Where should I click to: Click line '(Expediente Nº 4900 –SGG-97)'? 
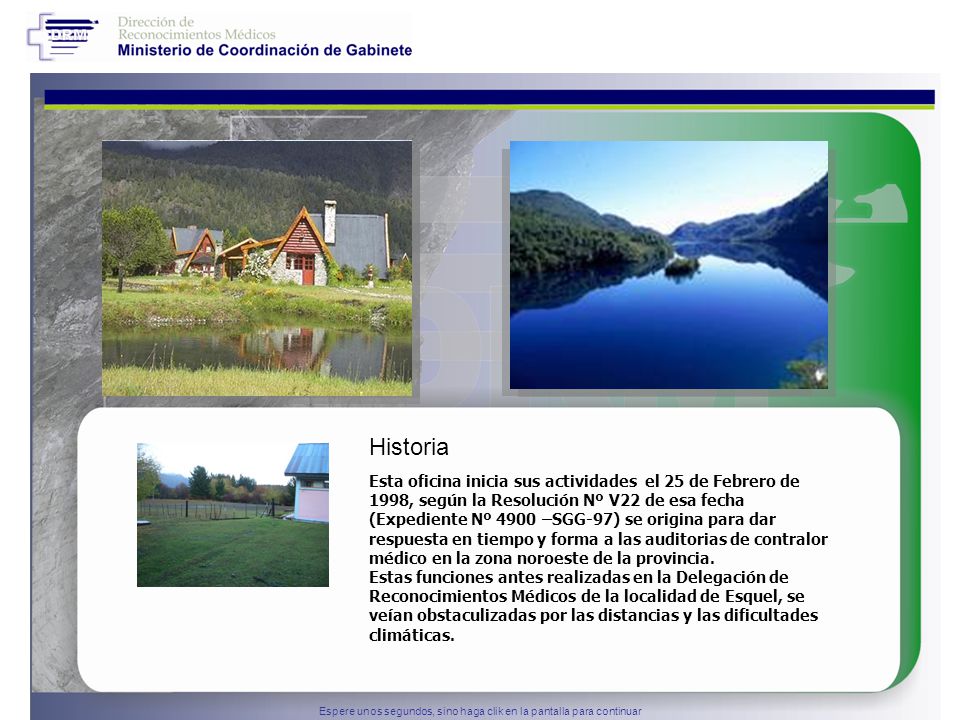click(x=572, y=519)
